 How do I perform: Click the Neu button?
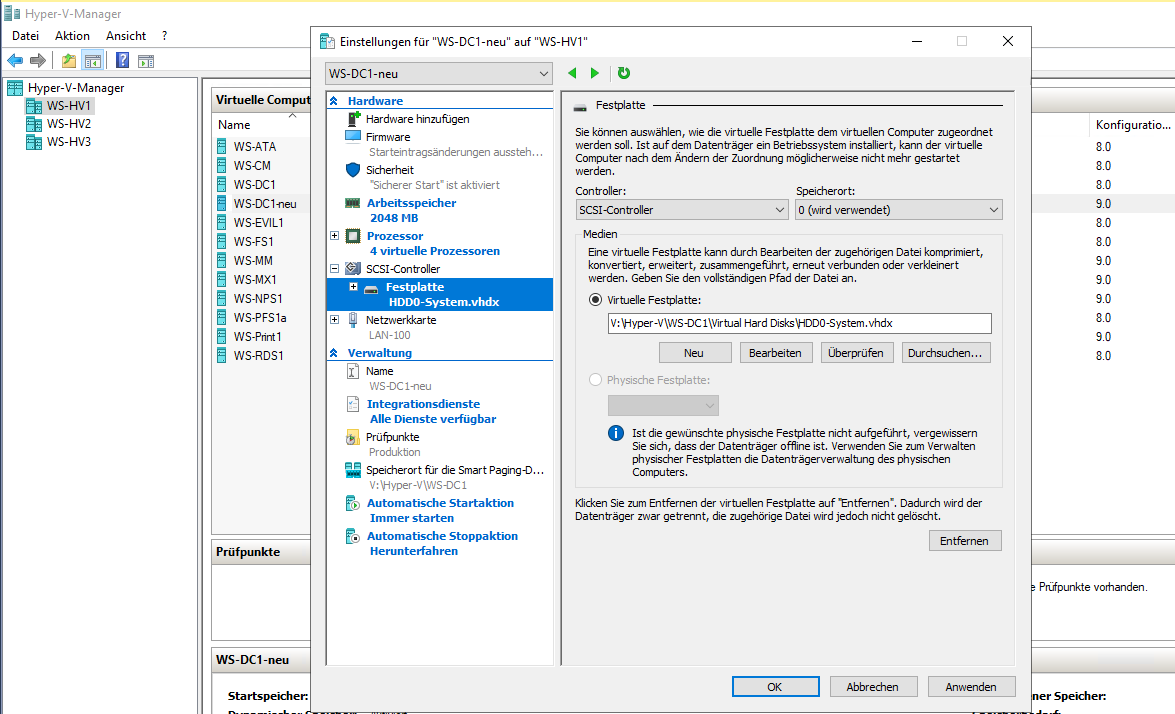tap(695, 353)
